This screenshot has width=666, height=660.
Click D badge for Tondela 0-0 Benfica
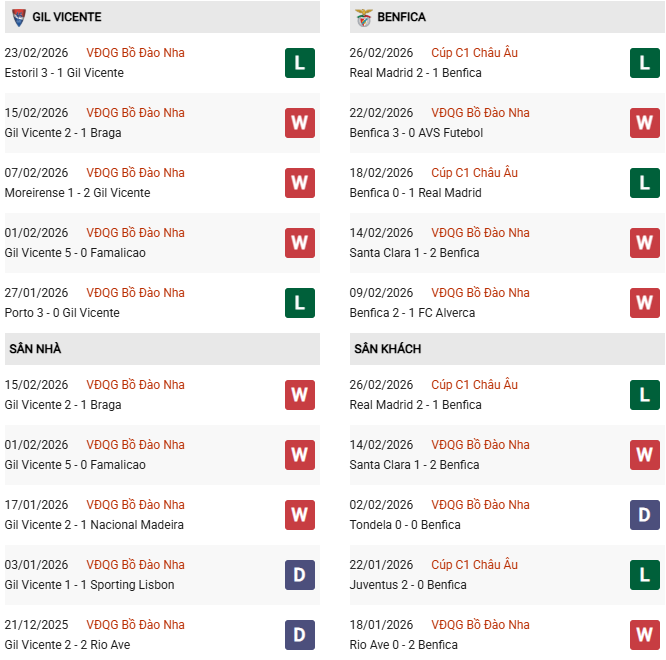pos(644,515)
